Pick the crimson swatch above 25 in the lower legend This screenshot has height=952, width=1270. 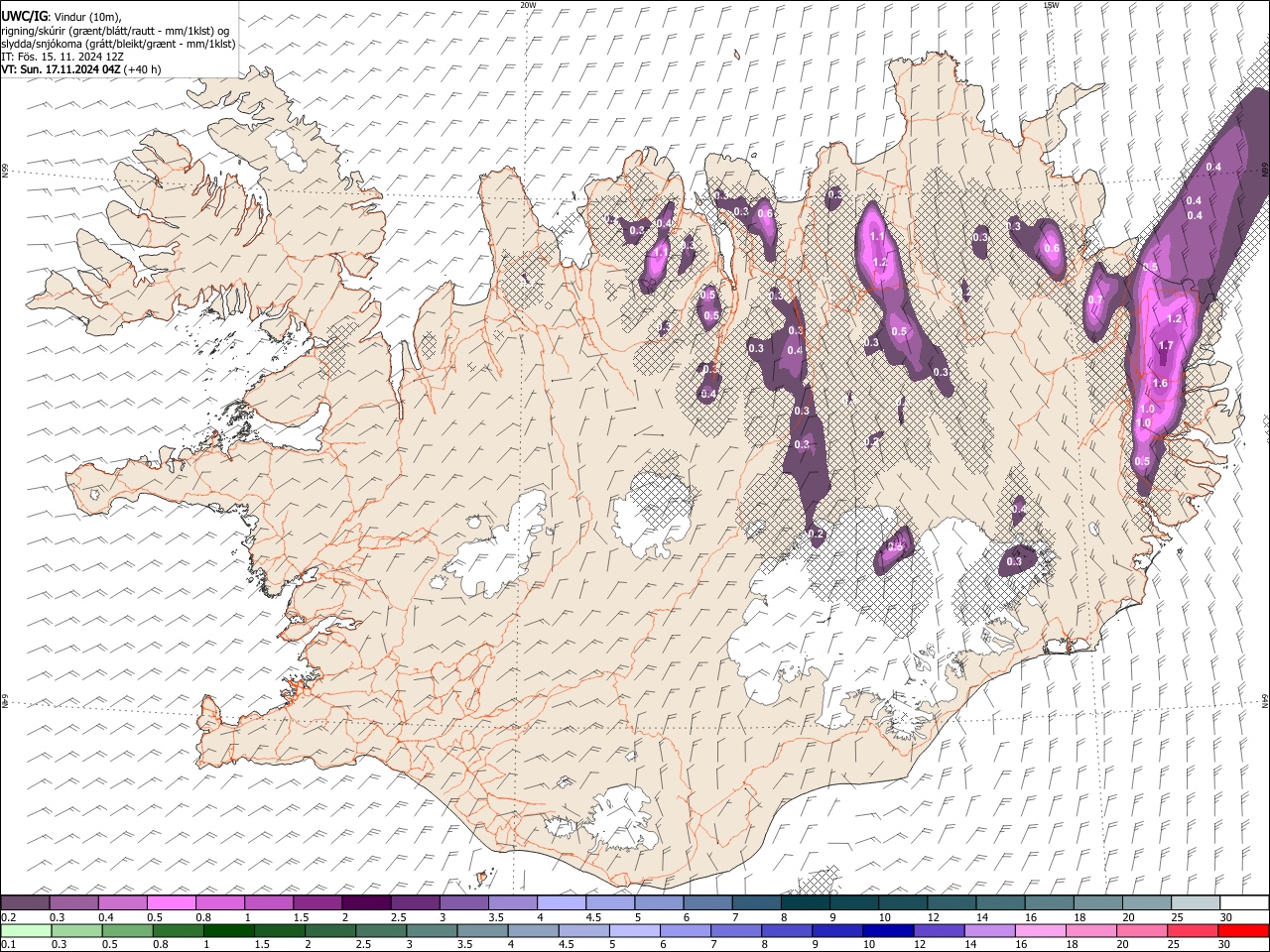1192,930
